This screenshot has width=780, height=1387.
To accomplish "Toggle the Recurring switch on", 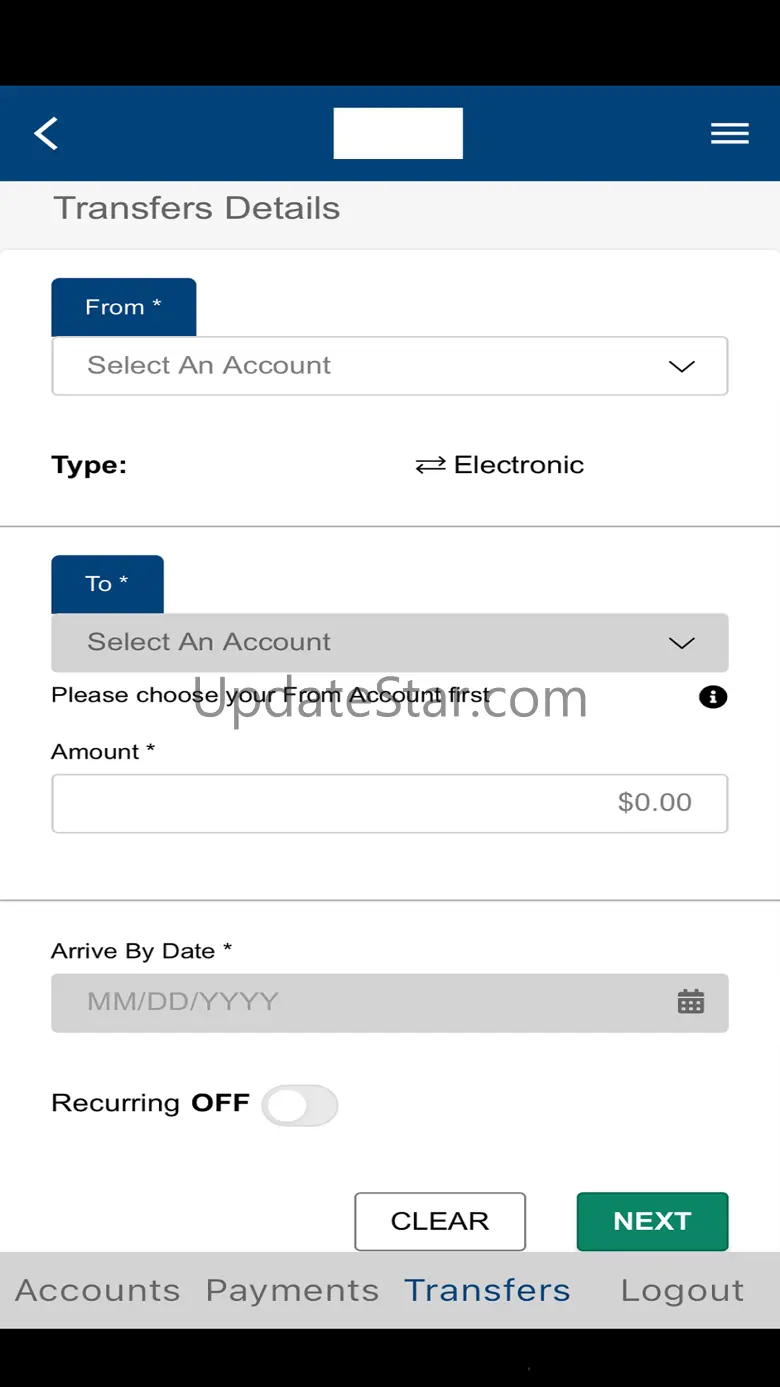I will (299, 1106).
